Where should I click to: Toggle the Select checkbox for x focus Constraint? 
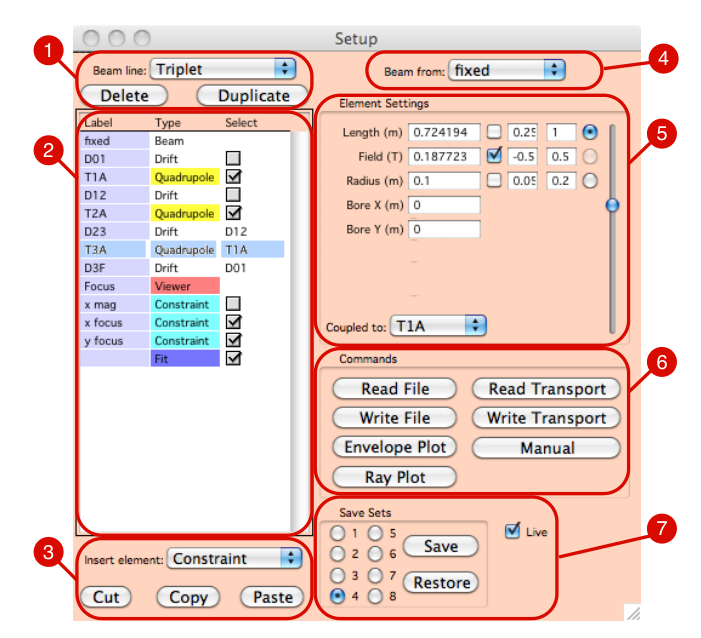[233, 322]
